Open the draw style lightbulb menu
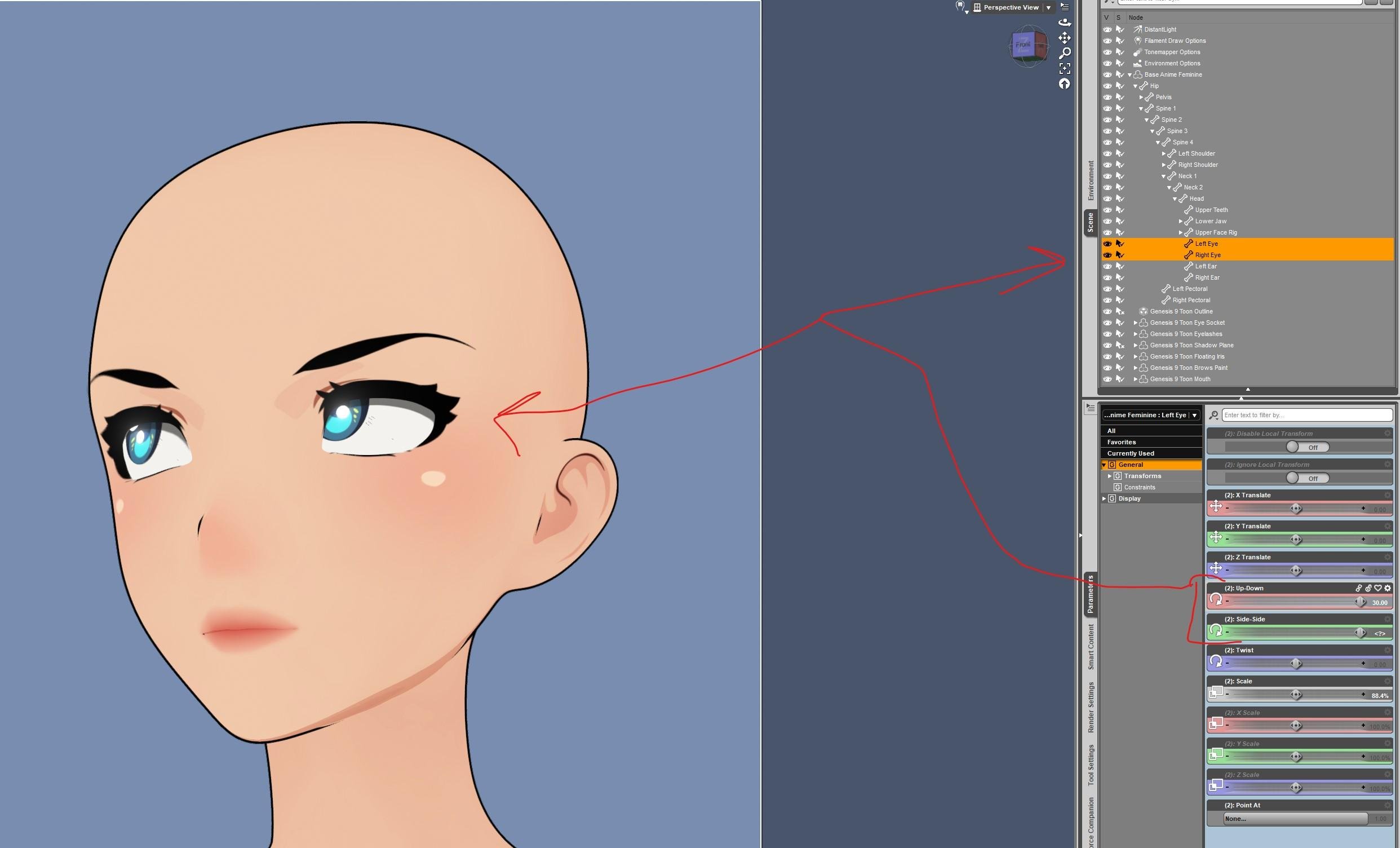The height and width of the screenshot is (848, 1400). tap(960, 7)
